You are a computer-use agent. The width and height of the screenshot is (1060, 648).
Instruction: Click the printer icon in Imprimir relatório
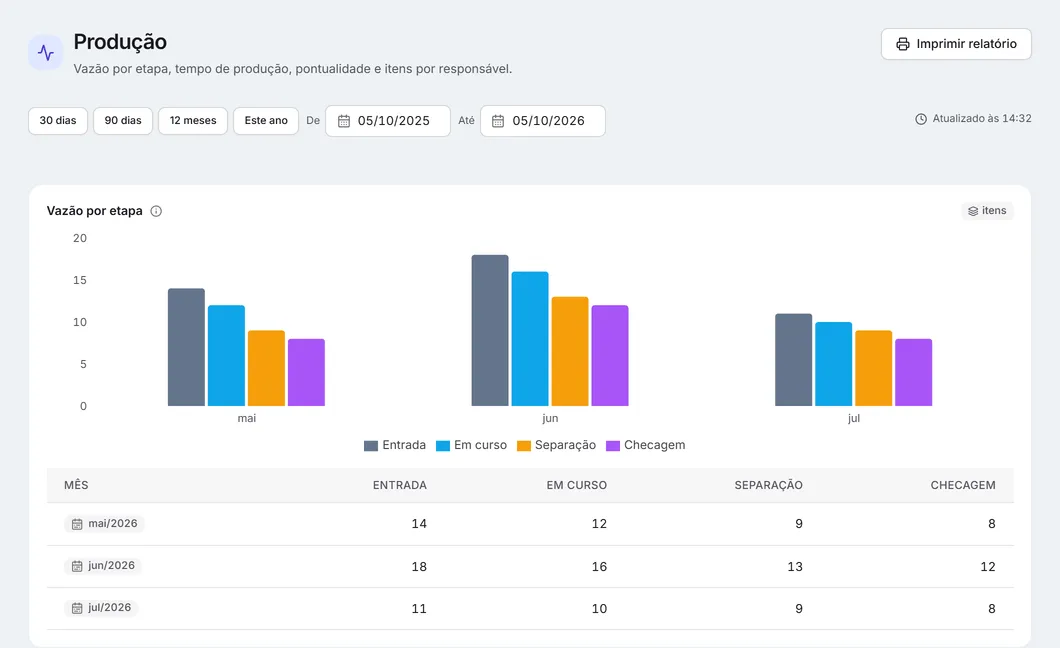point(902,44)
